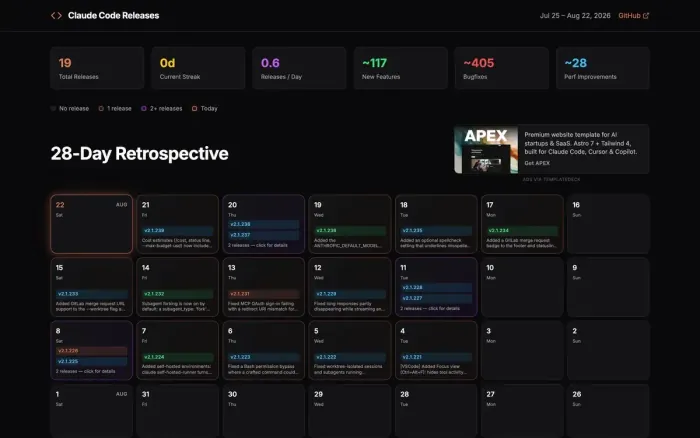700x438 pixels.
Task: Click the ~117 New Features stat card
Action: click(x=400, y=68)
